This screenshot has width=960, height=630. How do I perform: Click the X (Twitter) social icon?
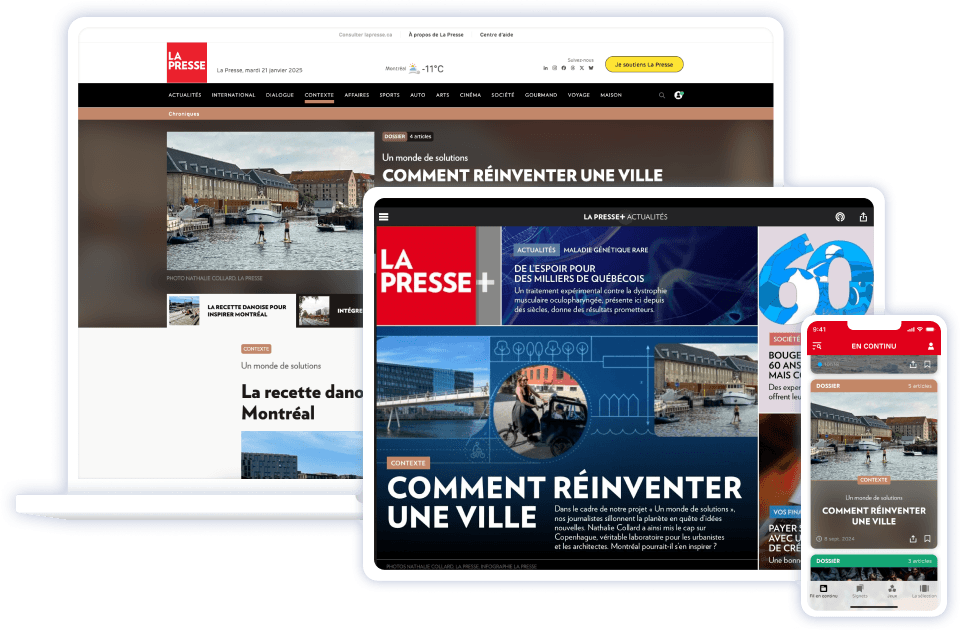tap(582, 67)
